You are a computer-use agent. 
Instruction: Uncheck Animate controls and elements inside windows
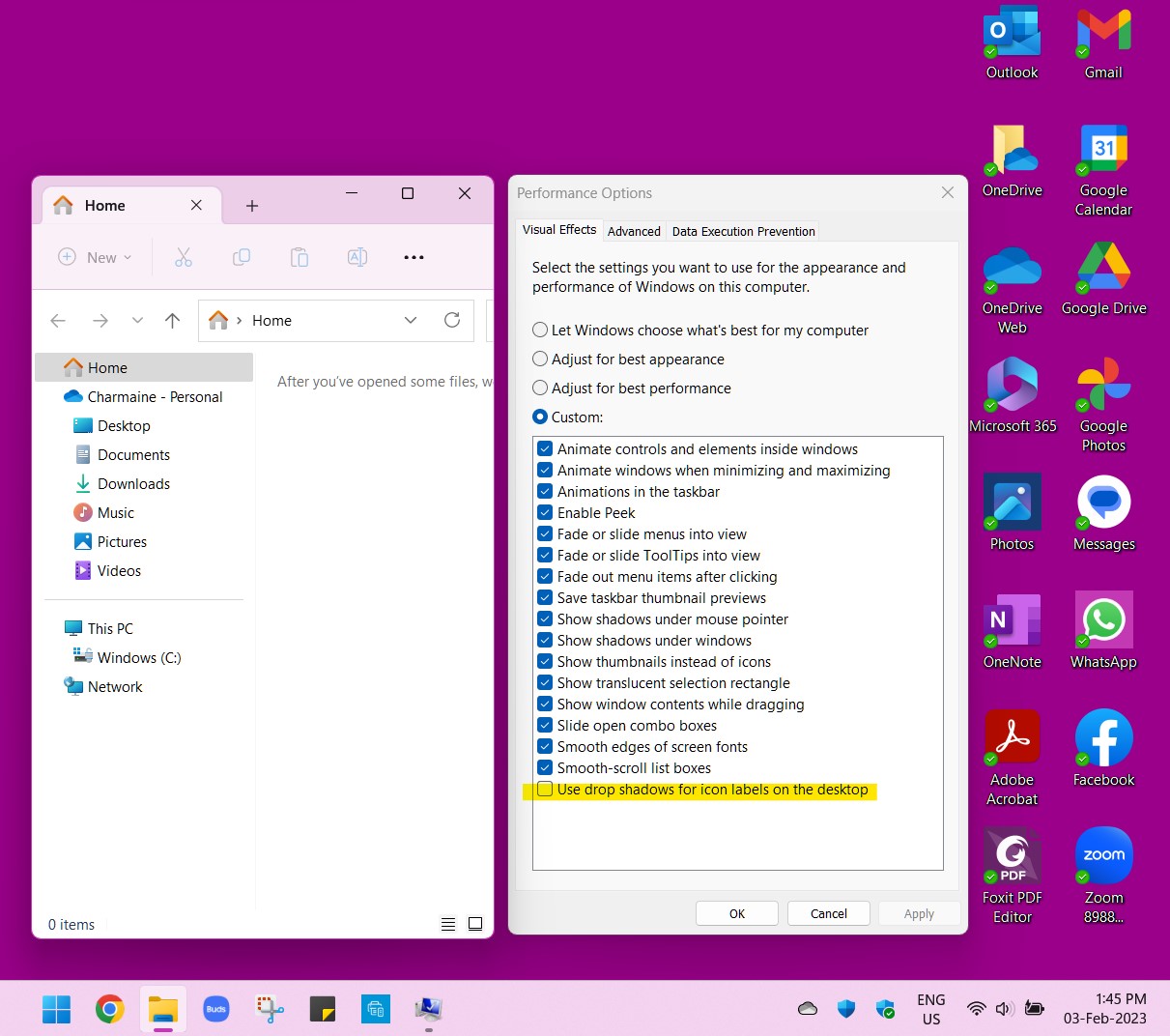click(546, 449)
